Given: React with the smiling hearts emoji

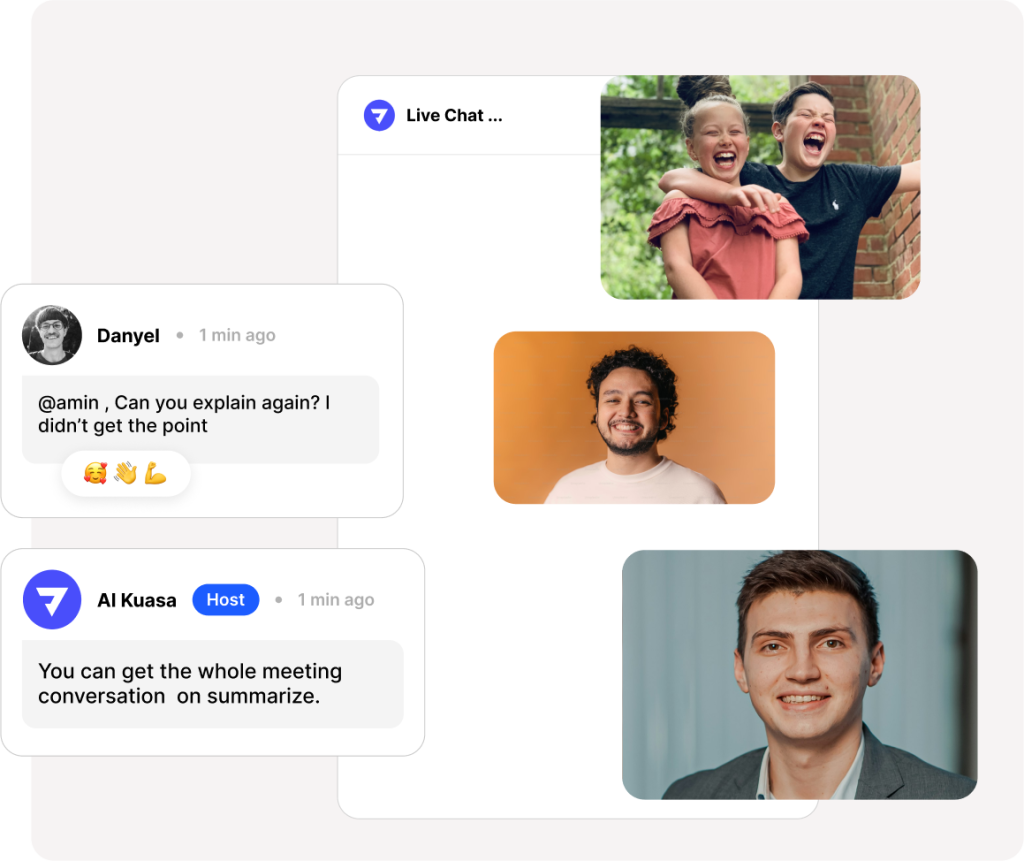Looking at the screenshot, I should pyautogui.click(x=95, y=473).
